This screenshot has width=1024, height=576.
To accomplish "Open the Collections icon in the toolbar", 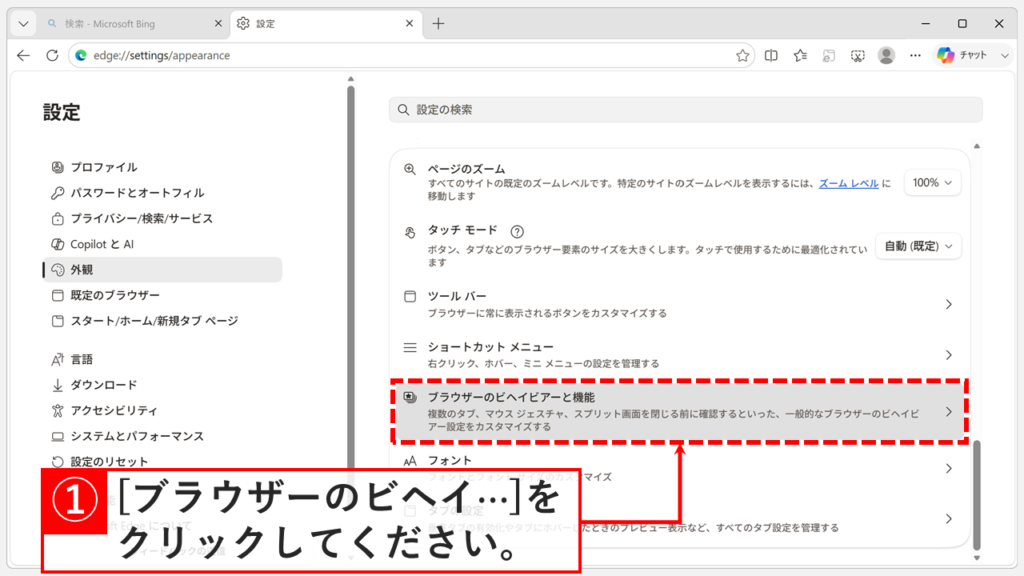I will click(x=829, y=56).
